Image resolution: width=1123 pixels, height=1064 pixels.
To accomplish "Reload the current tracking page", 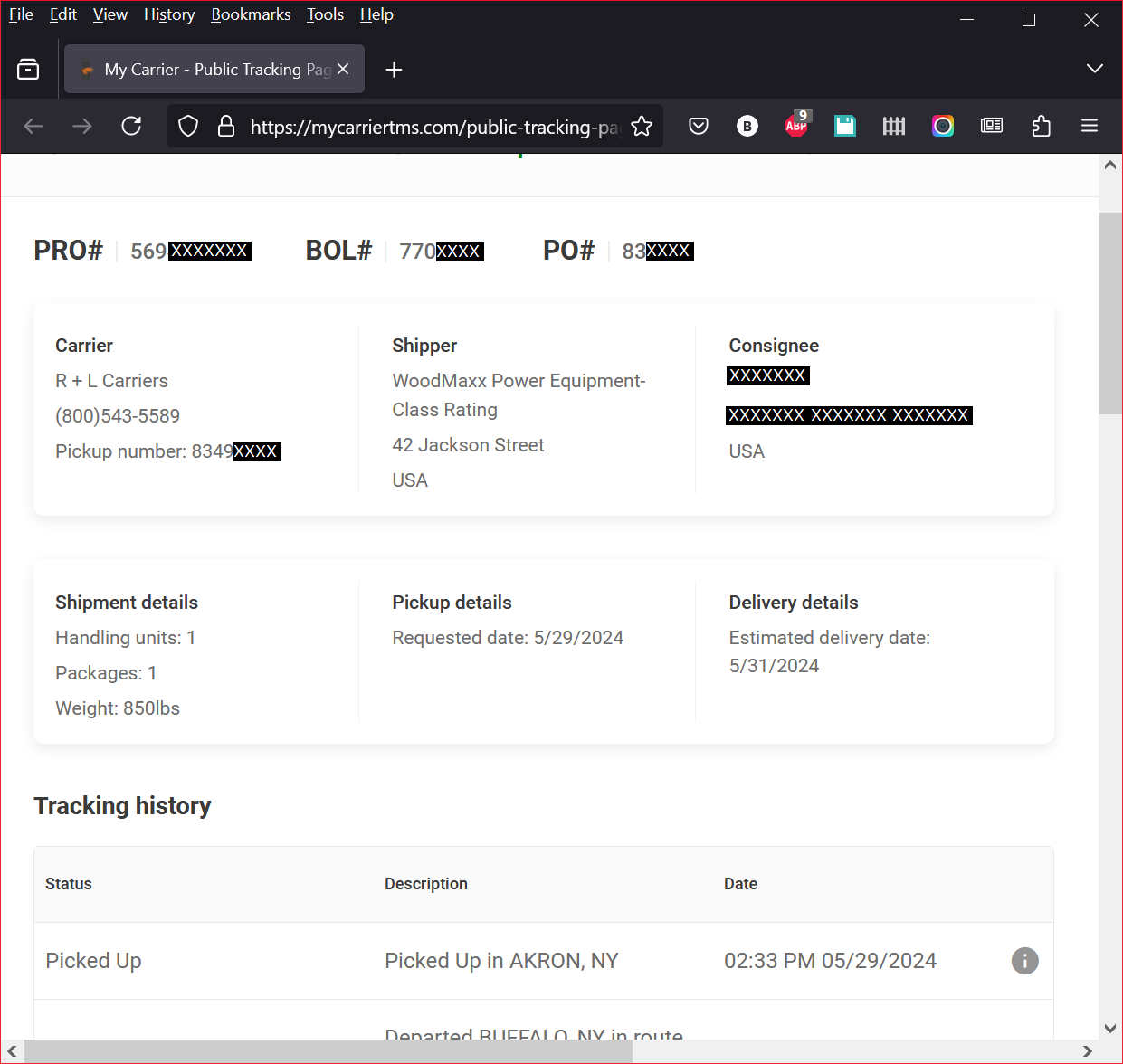I will (x=131, y=126).
